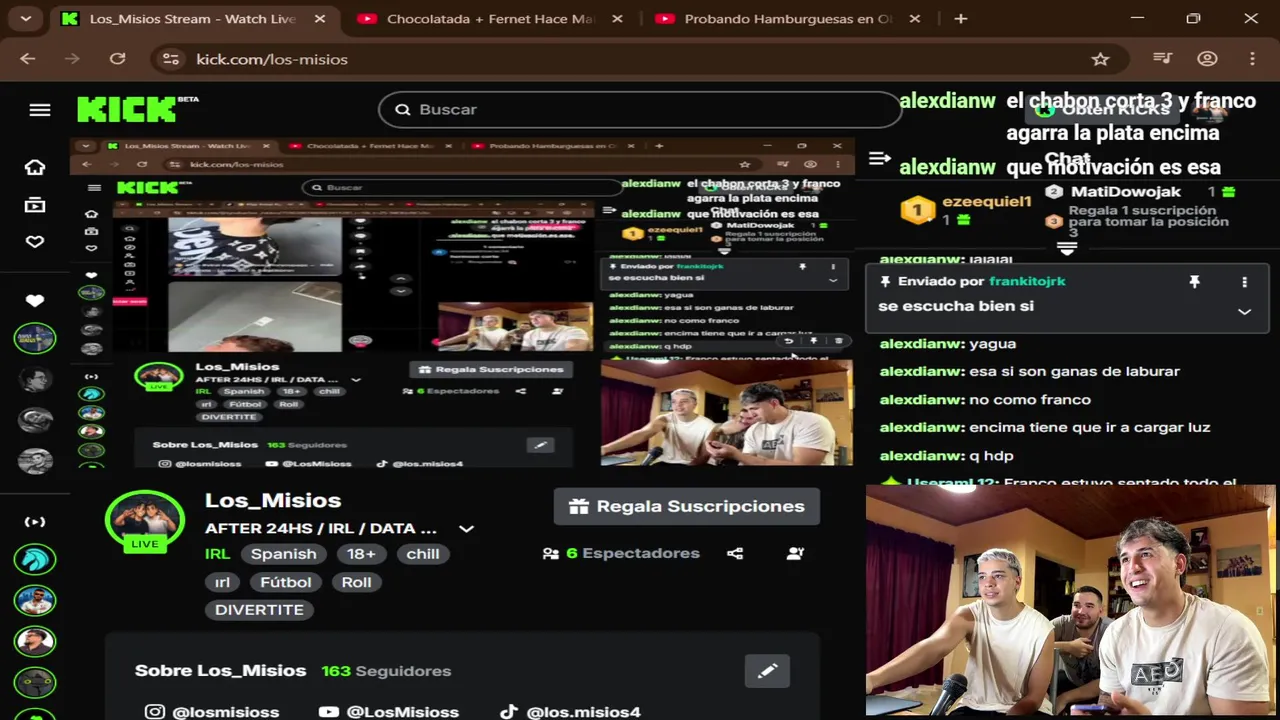Select the DIVERTITE tag
Image resolution: width=1280 pixels, height=720 pixels.
click(259, 610)
